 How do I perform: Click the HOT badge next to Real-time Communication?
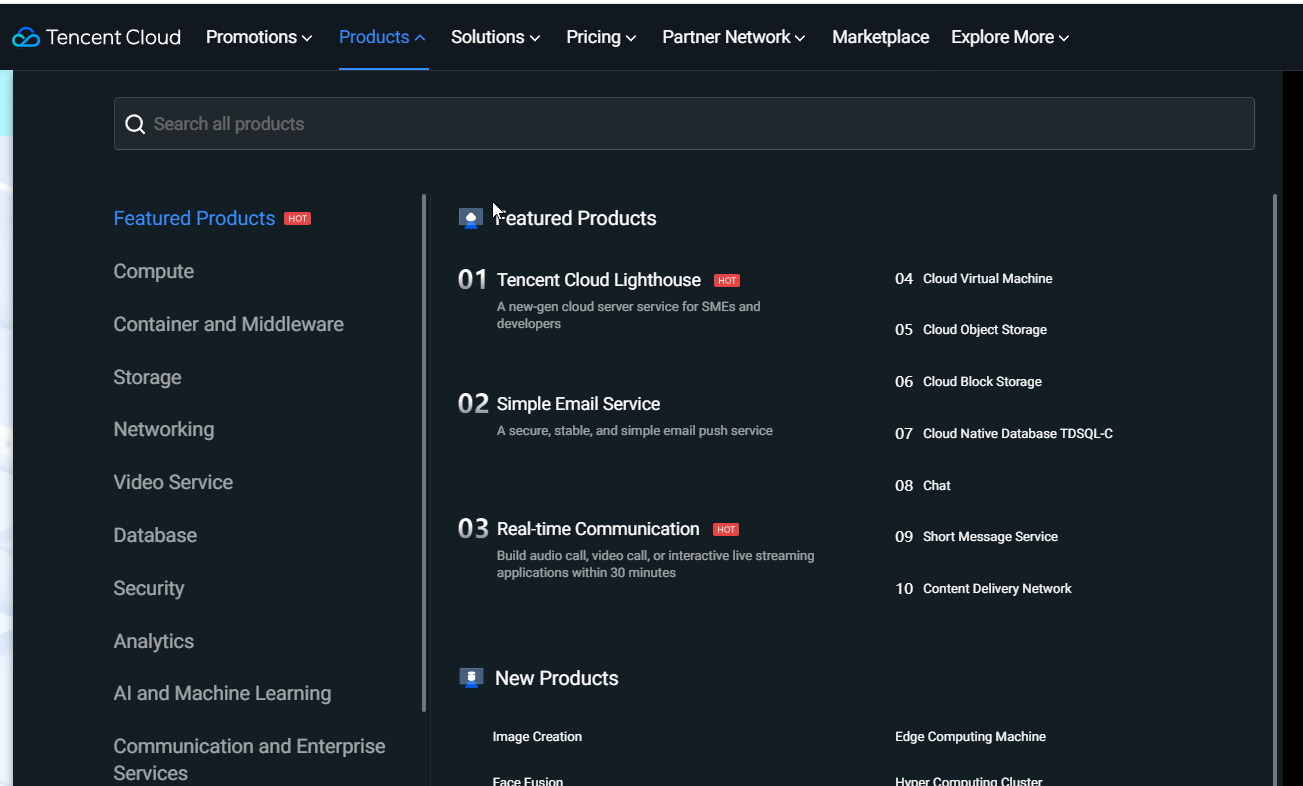(726, 529)
